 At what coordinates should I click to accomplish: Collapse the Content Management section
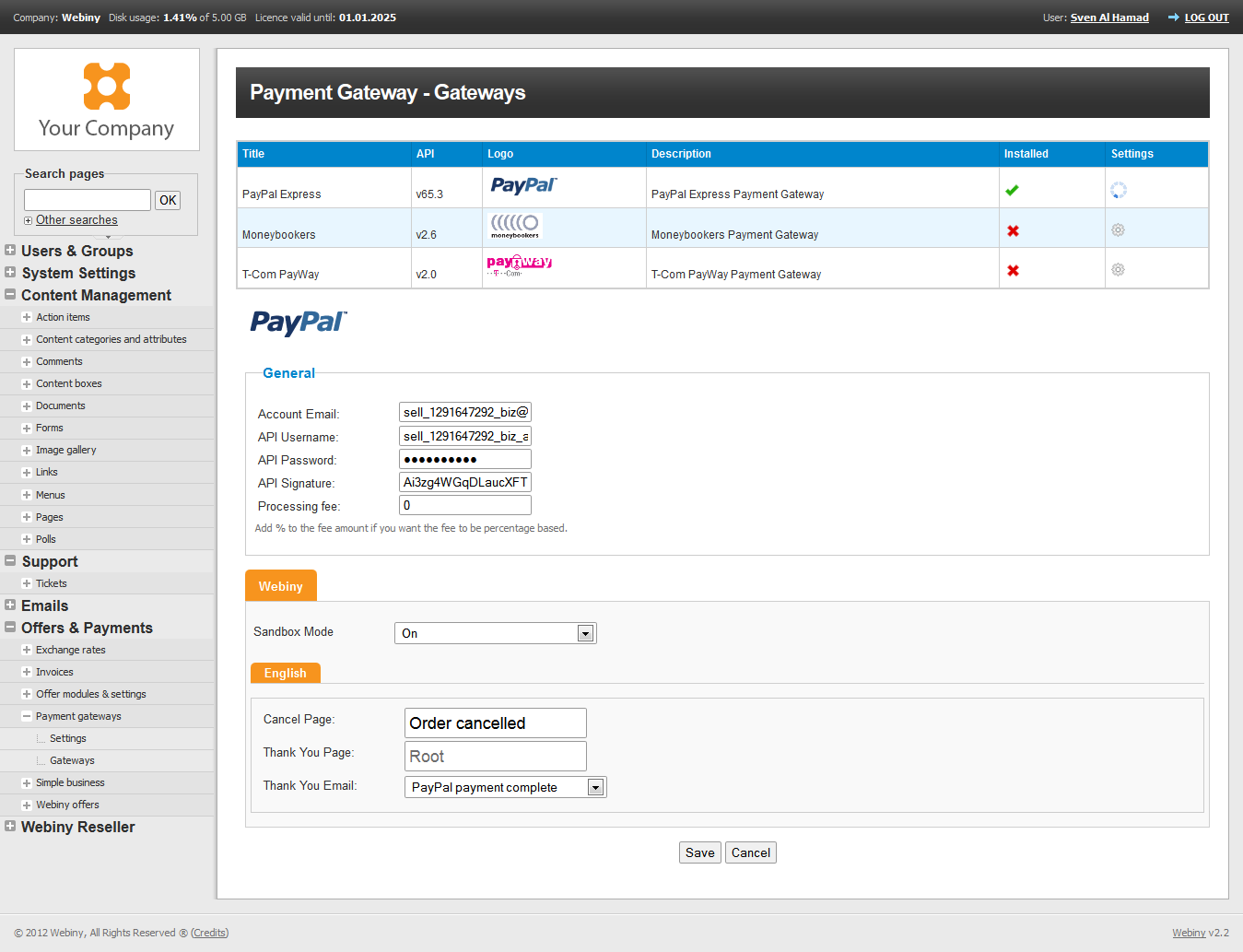click(x=10, y=295)
